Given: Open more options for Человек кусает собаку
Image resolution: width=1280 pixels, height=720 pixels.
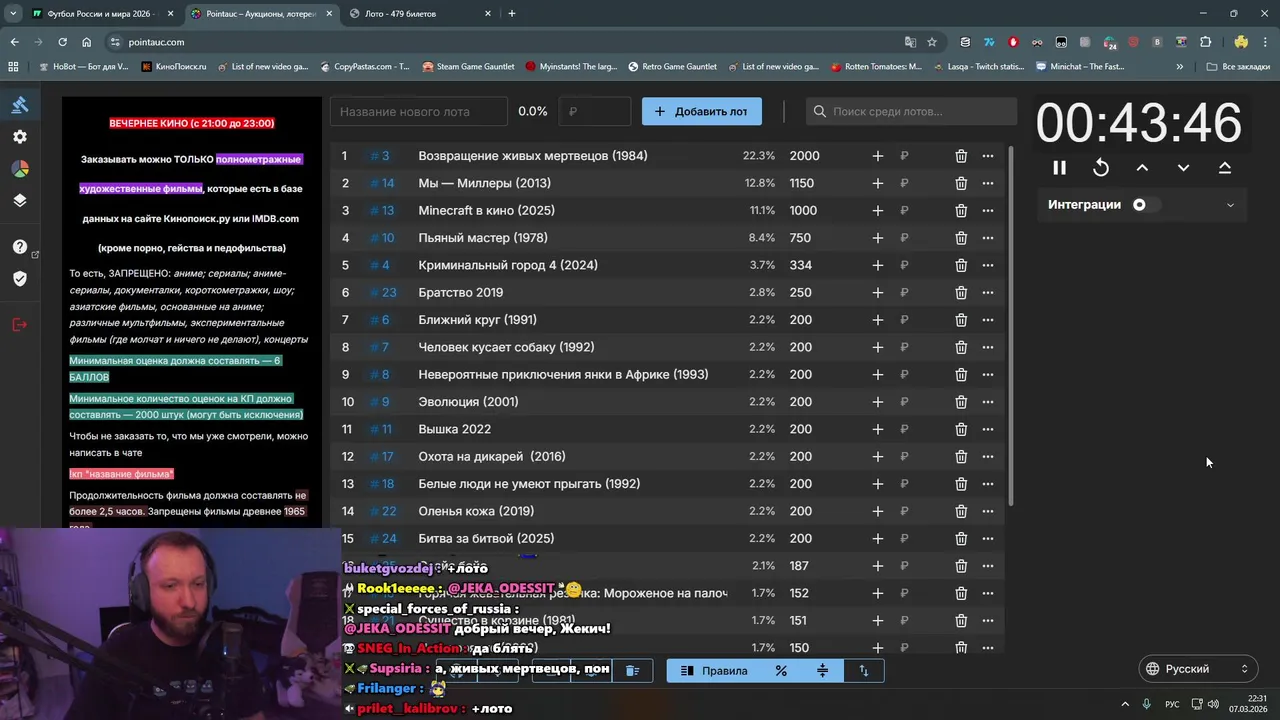Looking at the screenshot, I should tap(988, 347).
